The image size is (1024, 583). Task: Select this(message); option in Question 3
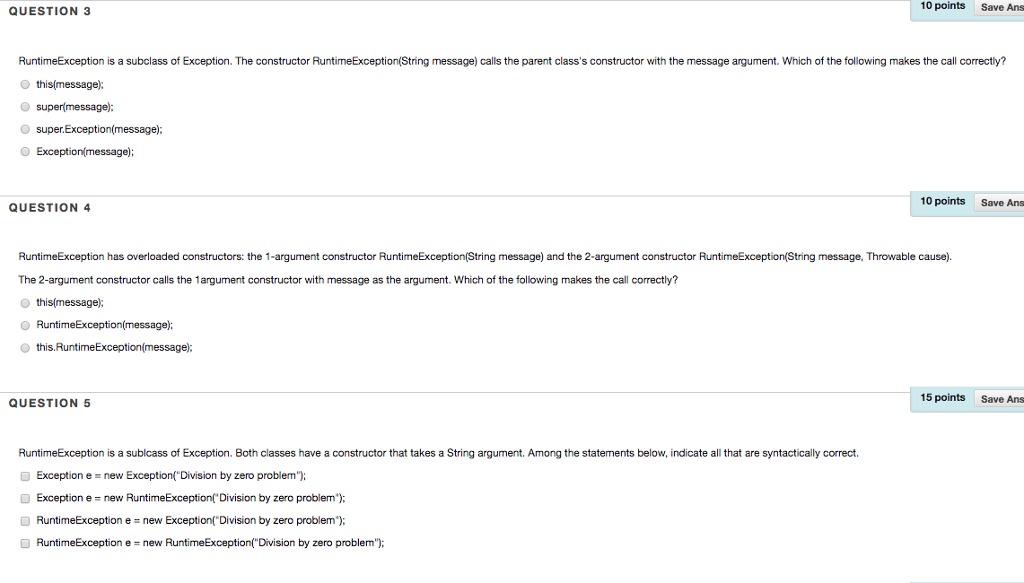click(25, 84)
